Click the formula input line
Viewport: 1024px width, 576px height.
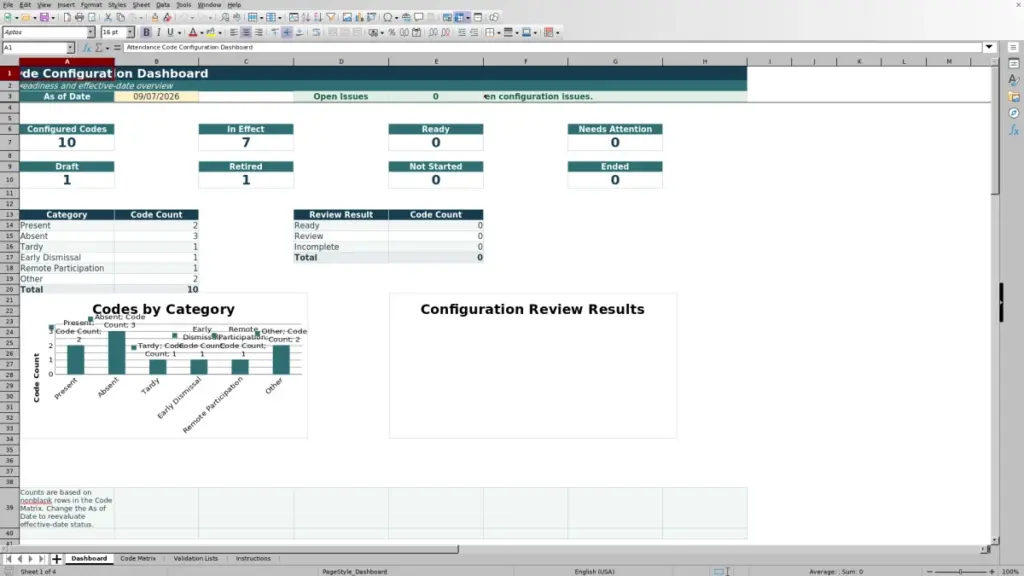(x=552, y=47)
